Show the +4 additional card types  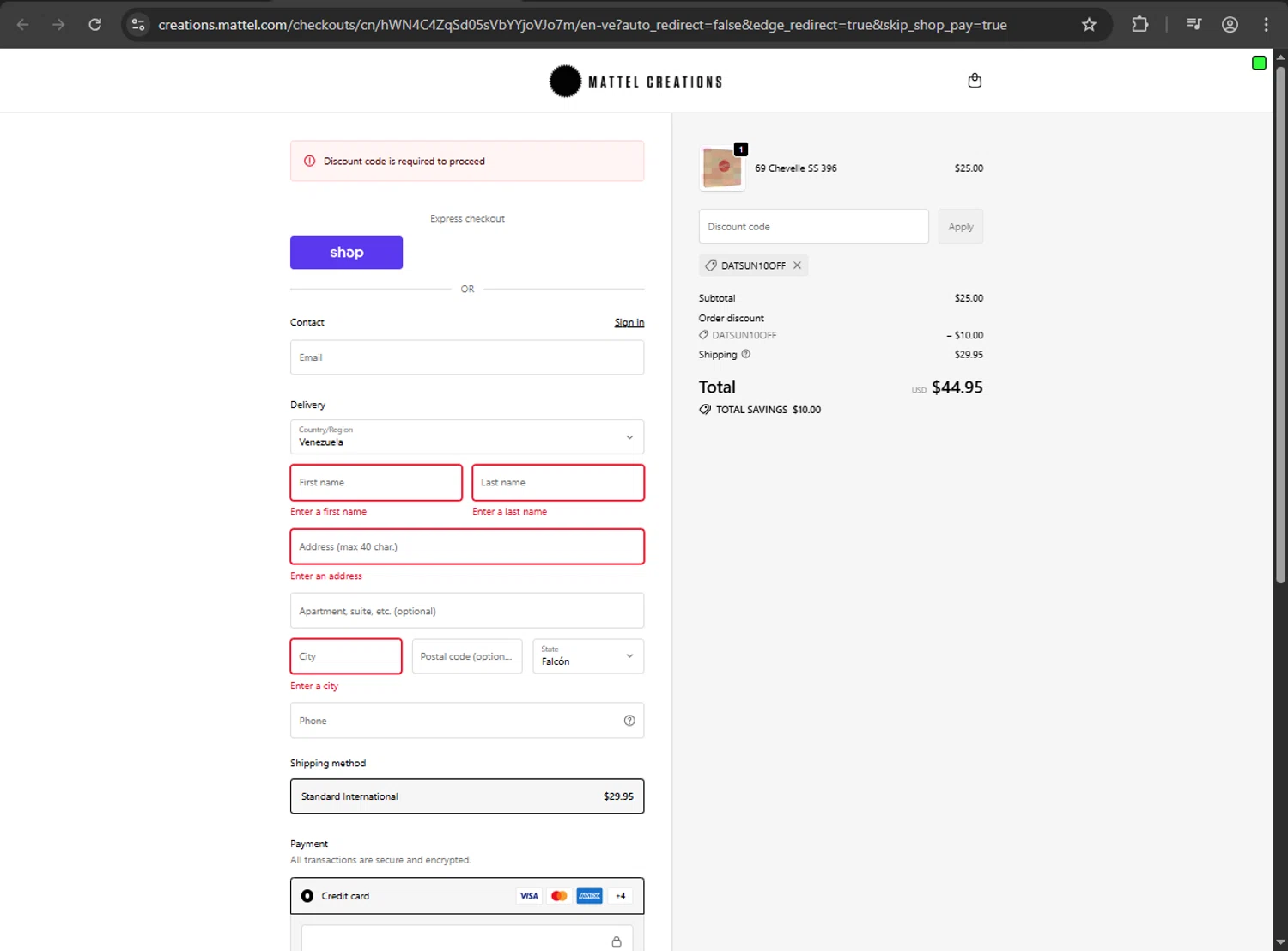[620, 896]
